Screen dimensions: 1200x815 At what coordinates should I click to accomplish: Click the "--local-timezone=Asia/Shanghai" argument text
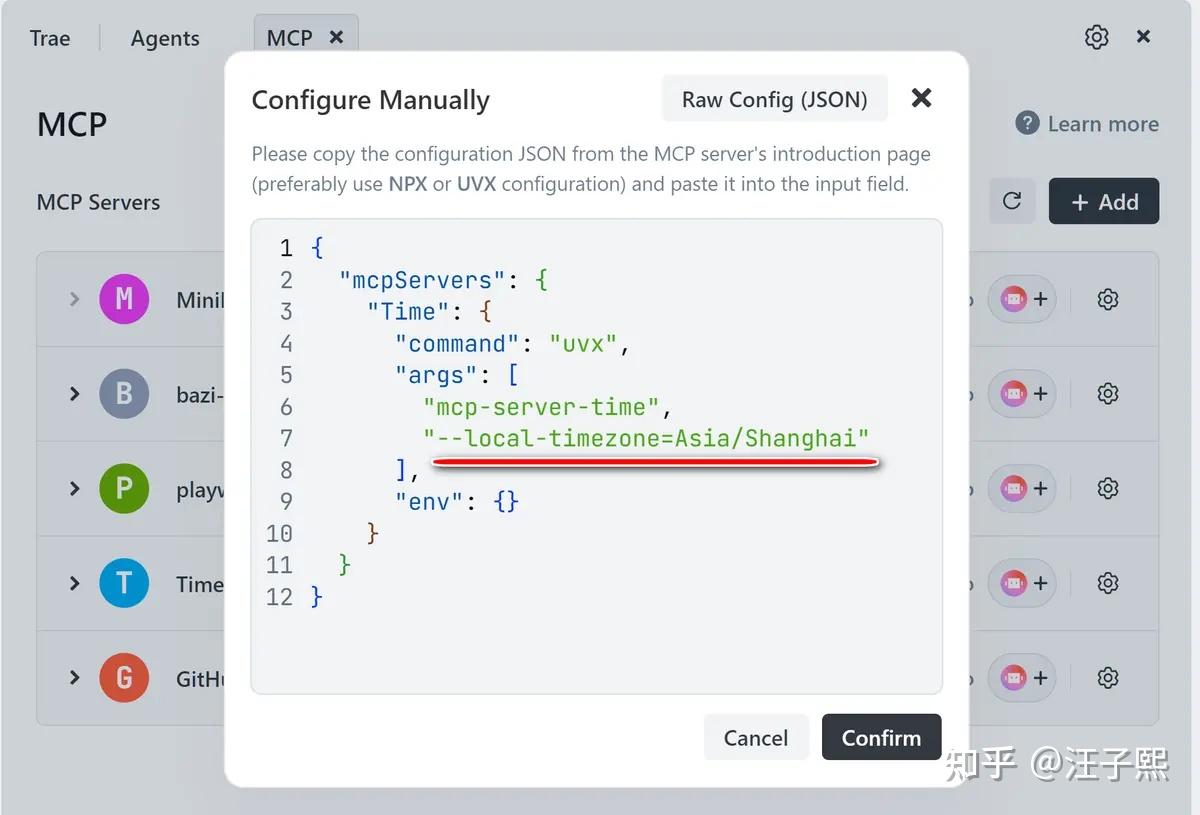646,438
